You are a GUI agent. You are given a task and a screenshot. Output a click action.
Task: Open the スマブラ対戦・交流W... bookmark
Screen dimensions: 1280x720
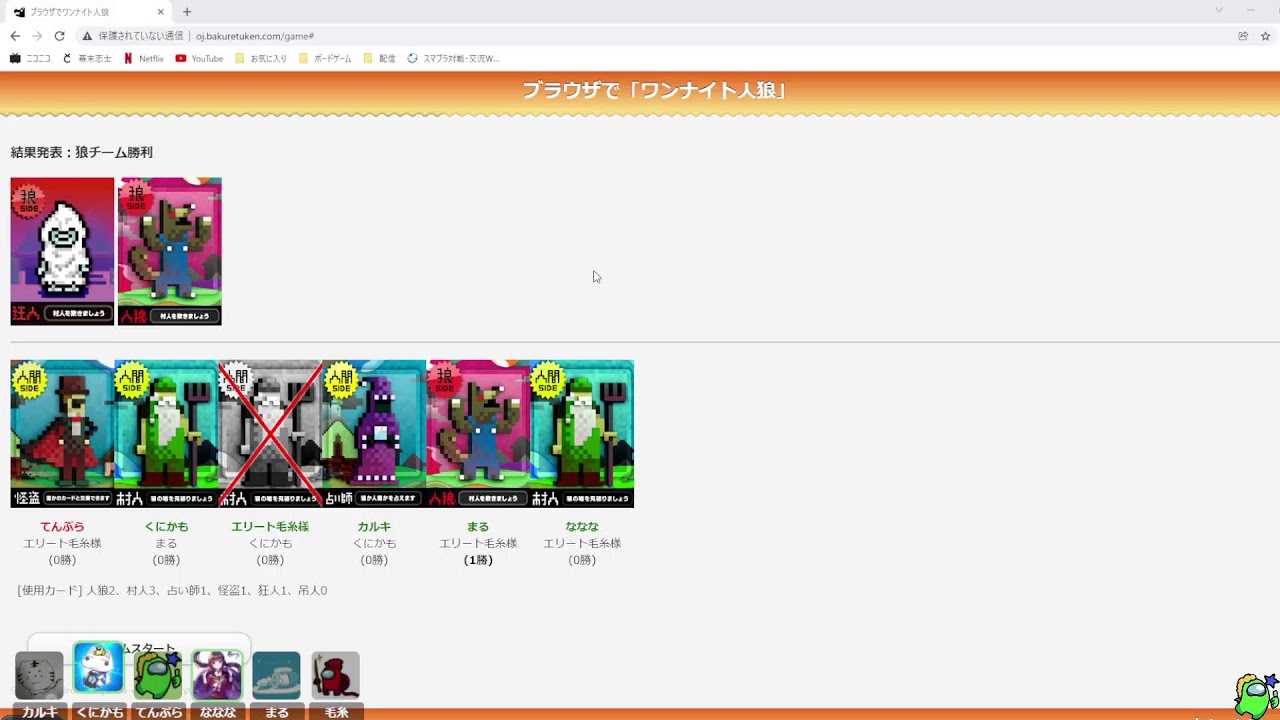tap(453, 59)
